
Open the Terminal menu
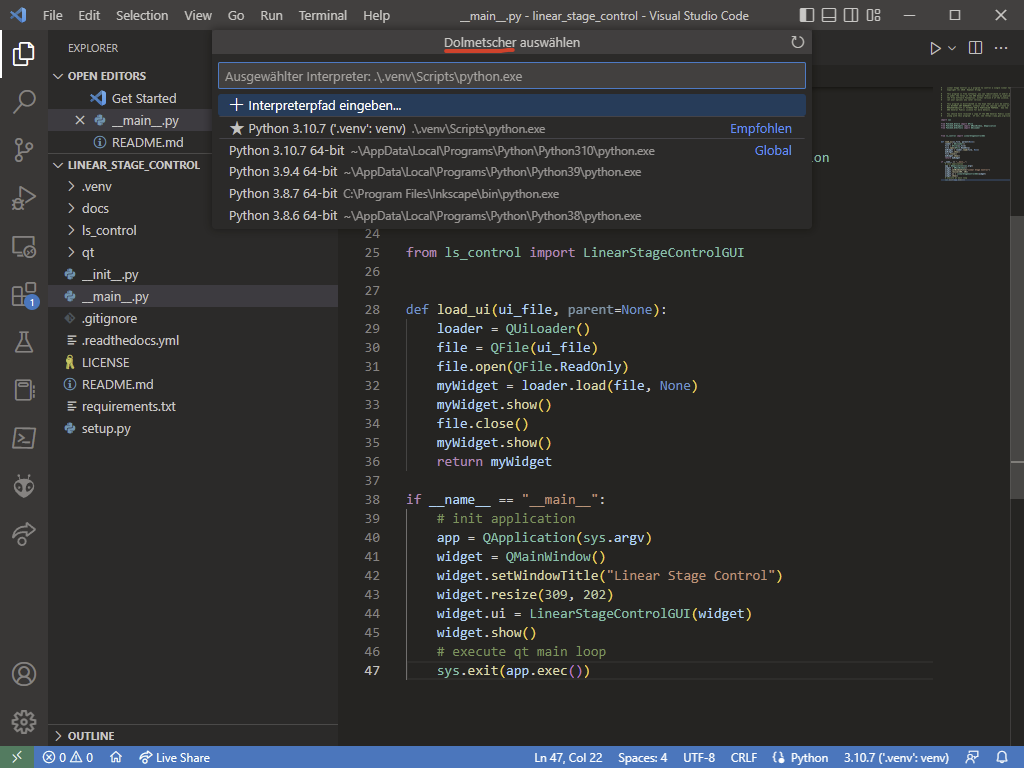323,15
